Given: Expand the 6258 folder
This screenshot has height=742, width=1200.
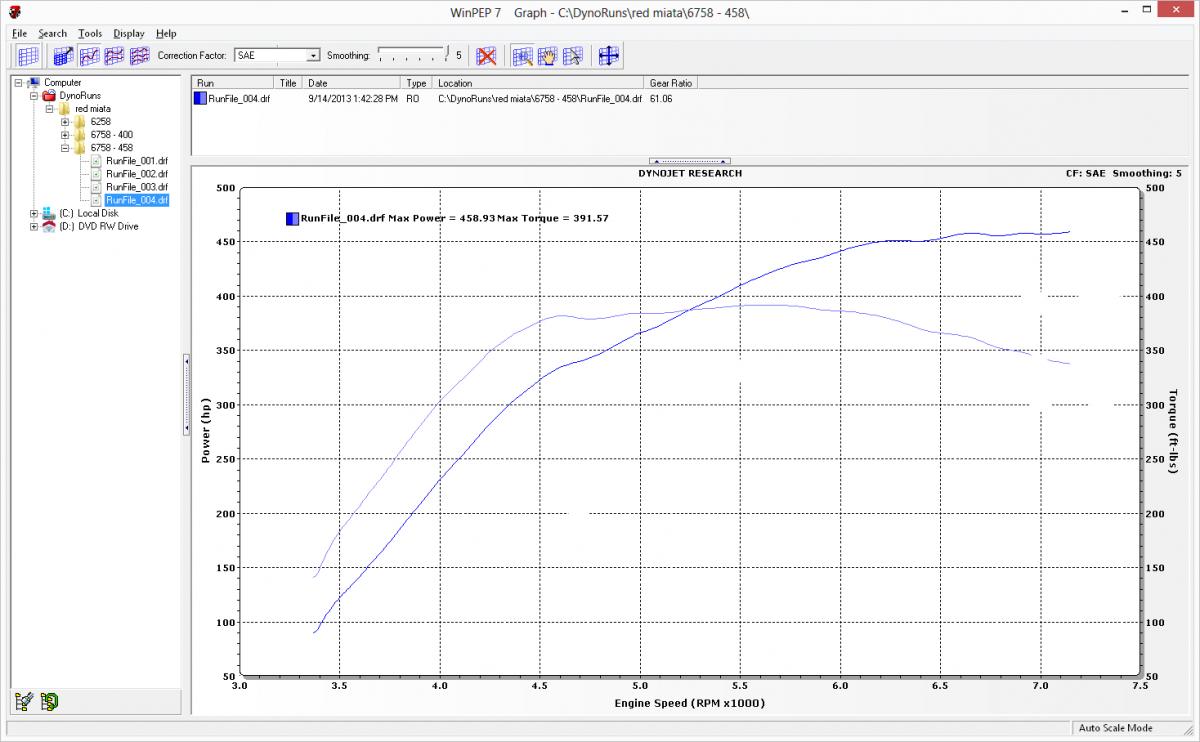Looking at the screenshot, I should coord(65,122).
